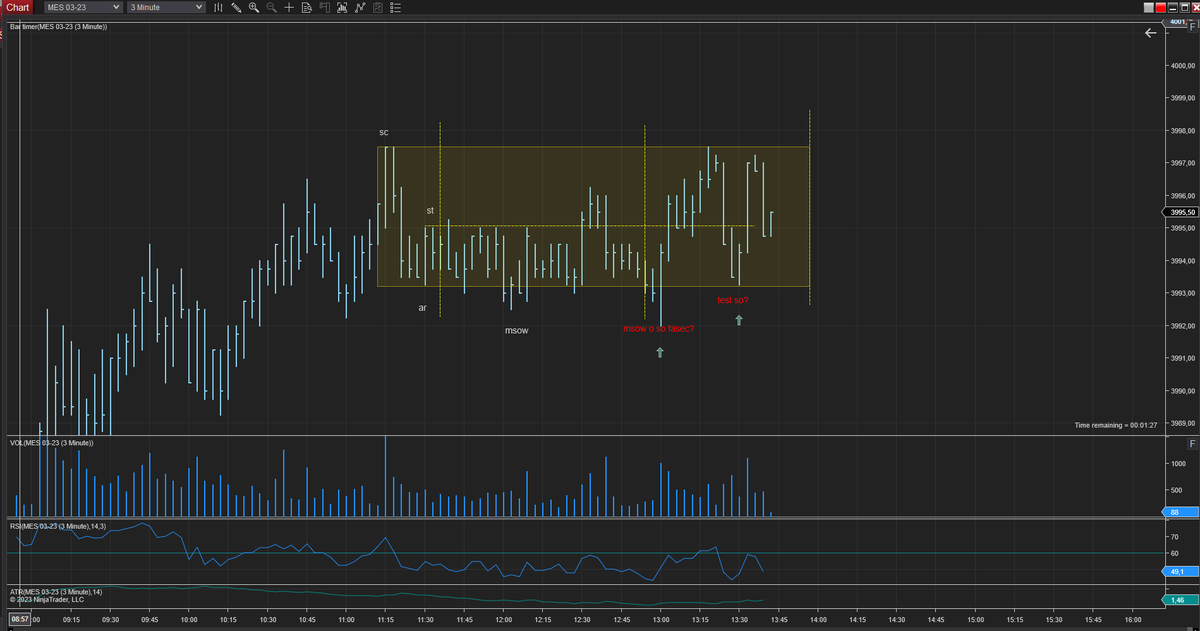Viewport: 1200px width, 631px height.
Task: Open the indicators line-graph icon
Action: pos(360,7)
